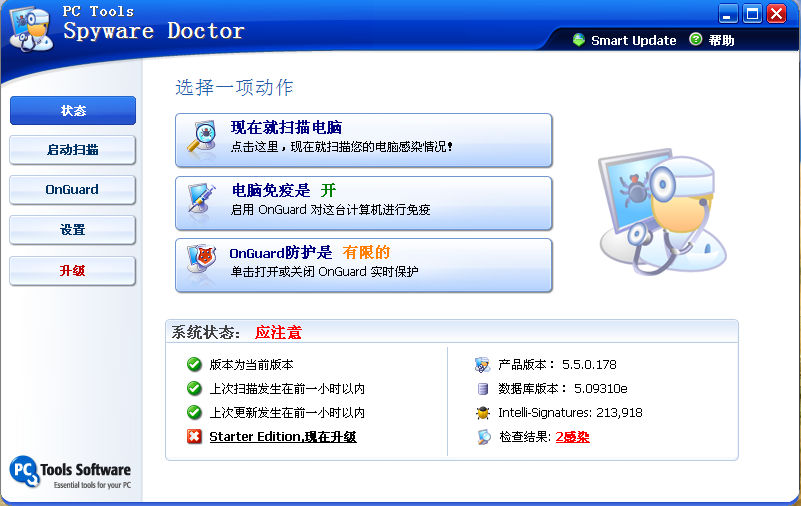Click the bug icon next to Intelli-Signatures

tap(483, 413)
